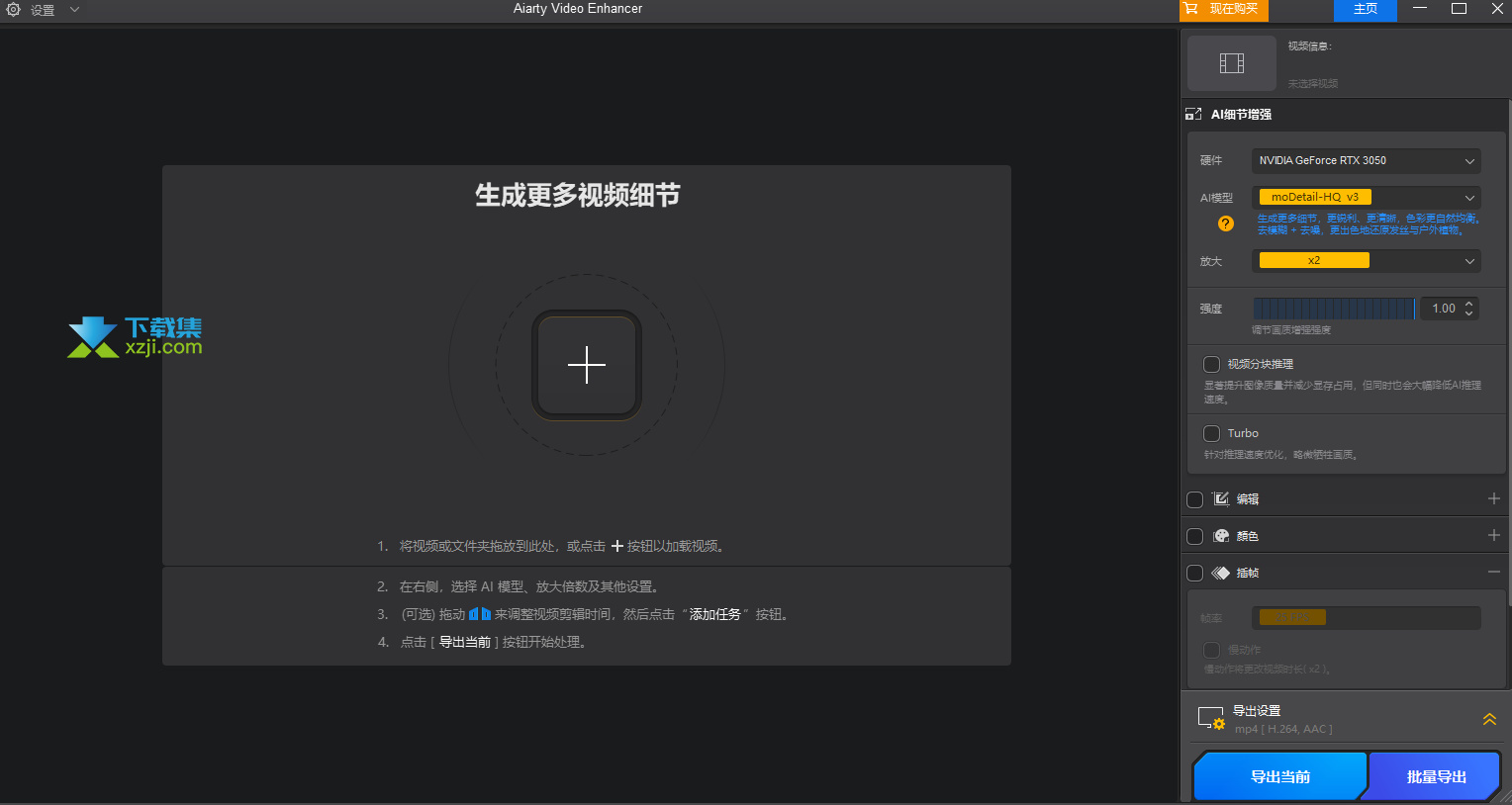This screenshot has height=805, width=1512.
Task: Click the plus button to add a video
Action: [x=586, y=365]
